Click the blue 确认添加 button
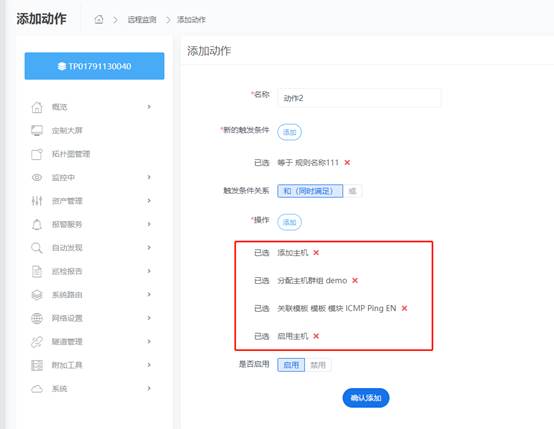This screenshot has width=554, height=429. click(x=366, y=398)
